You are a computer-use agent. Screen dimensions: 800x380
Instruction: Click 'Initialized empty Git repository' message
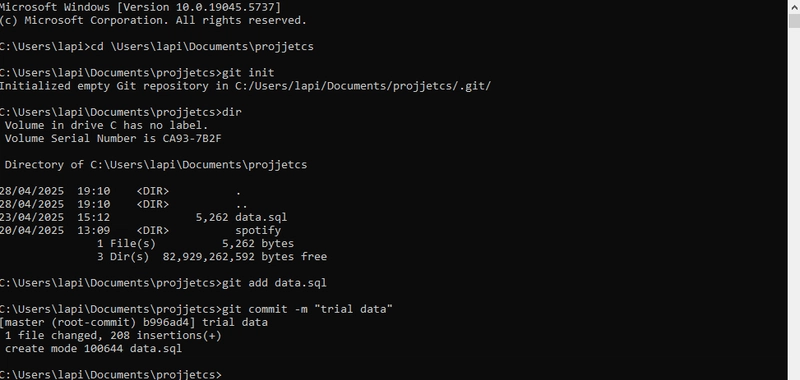pos(104,86)
